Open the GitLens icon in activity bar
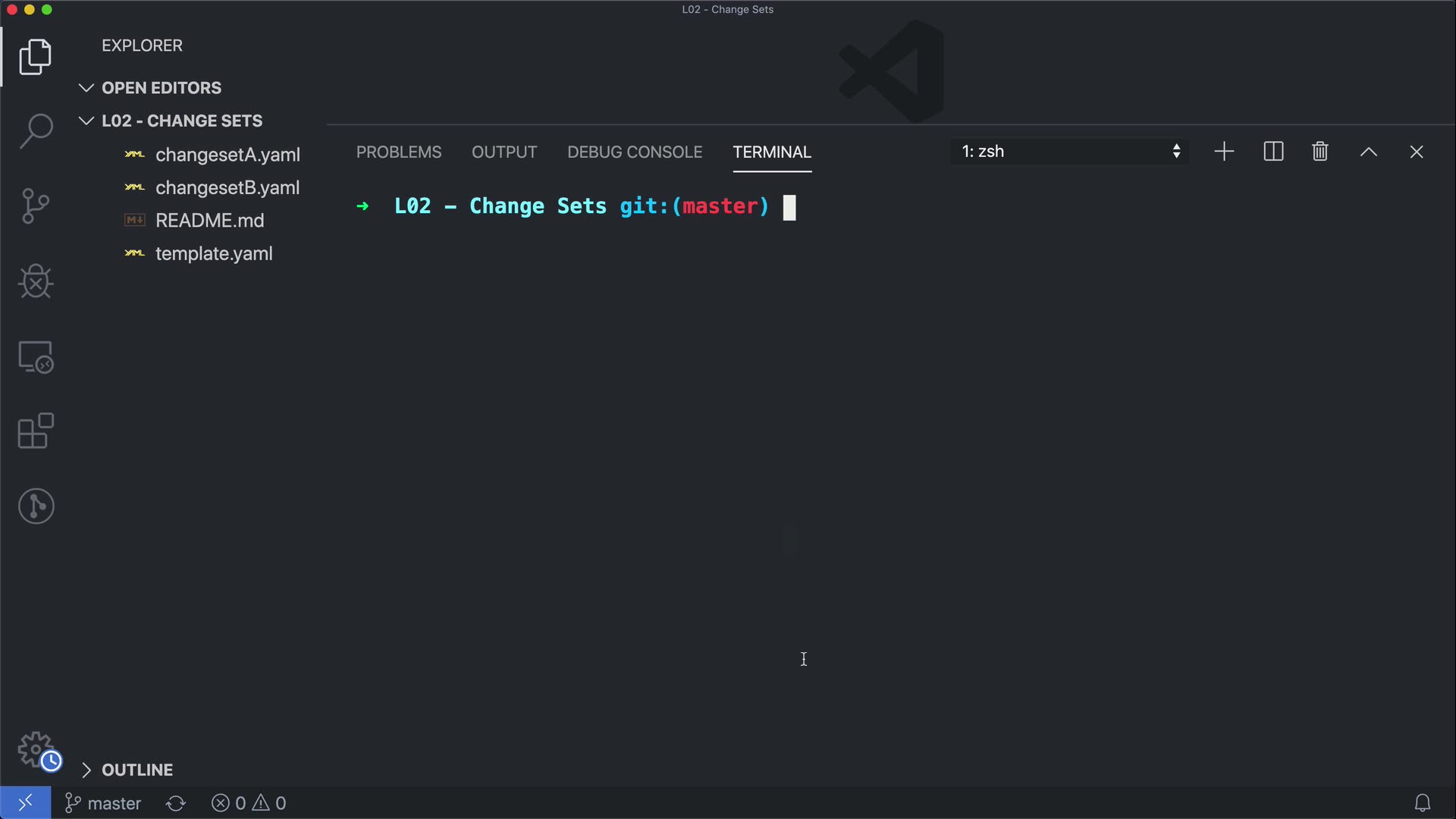This screenshot has height=819, width=1456. click(x=36, y=506)
